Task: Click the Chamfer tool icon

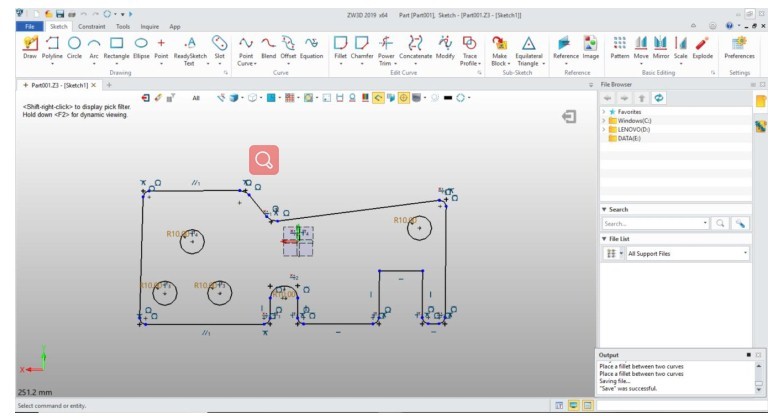Action: 362,44
